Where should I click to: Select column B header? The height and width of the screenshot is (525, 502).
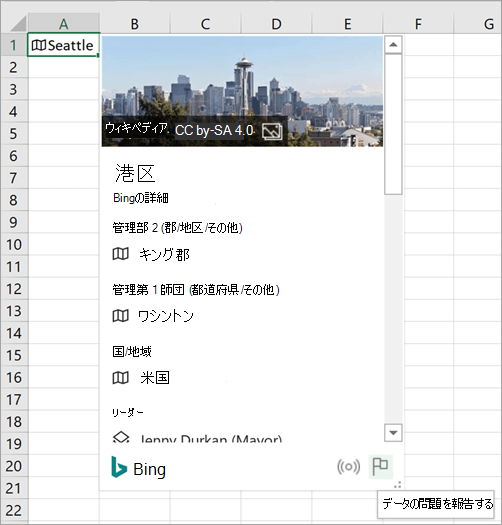(x=135, y=23)
